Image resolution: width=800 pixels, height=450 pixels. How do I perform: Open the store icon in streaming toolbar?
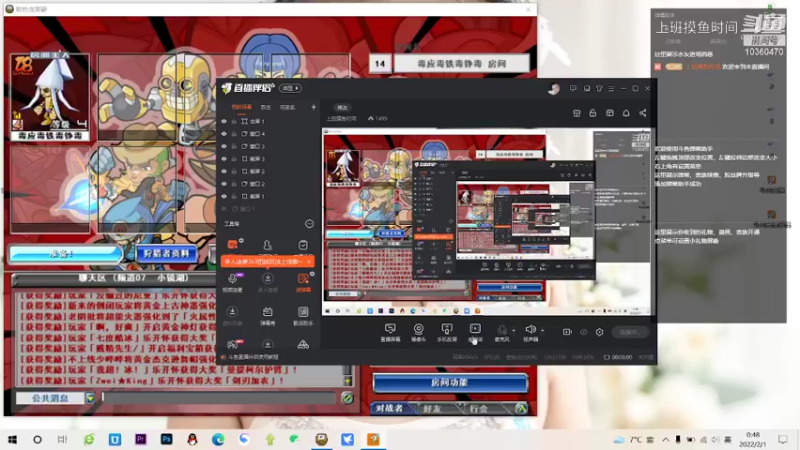click(577, 113)
